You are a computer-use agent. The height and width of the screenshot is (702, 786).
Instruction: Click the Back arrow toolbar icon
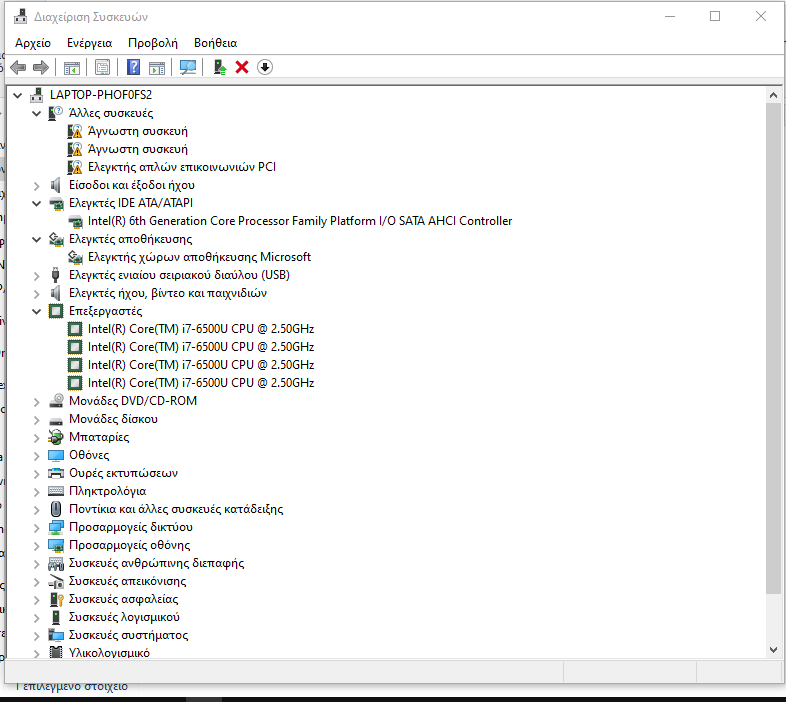(18, 67)
